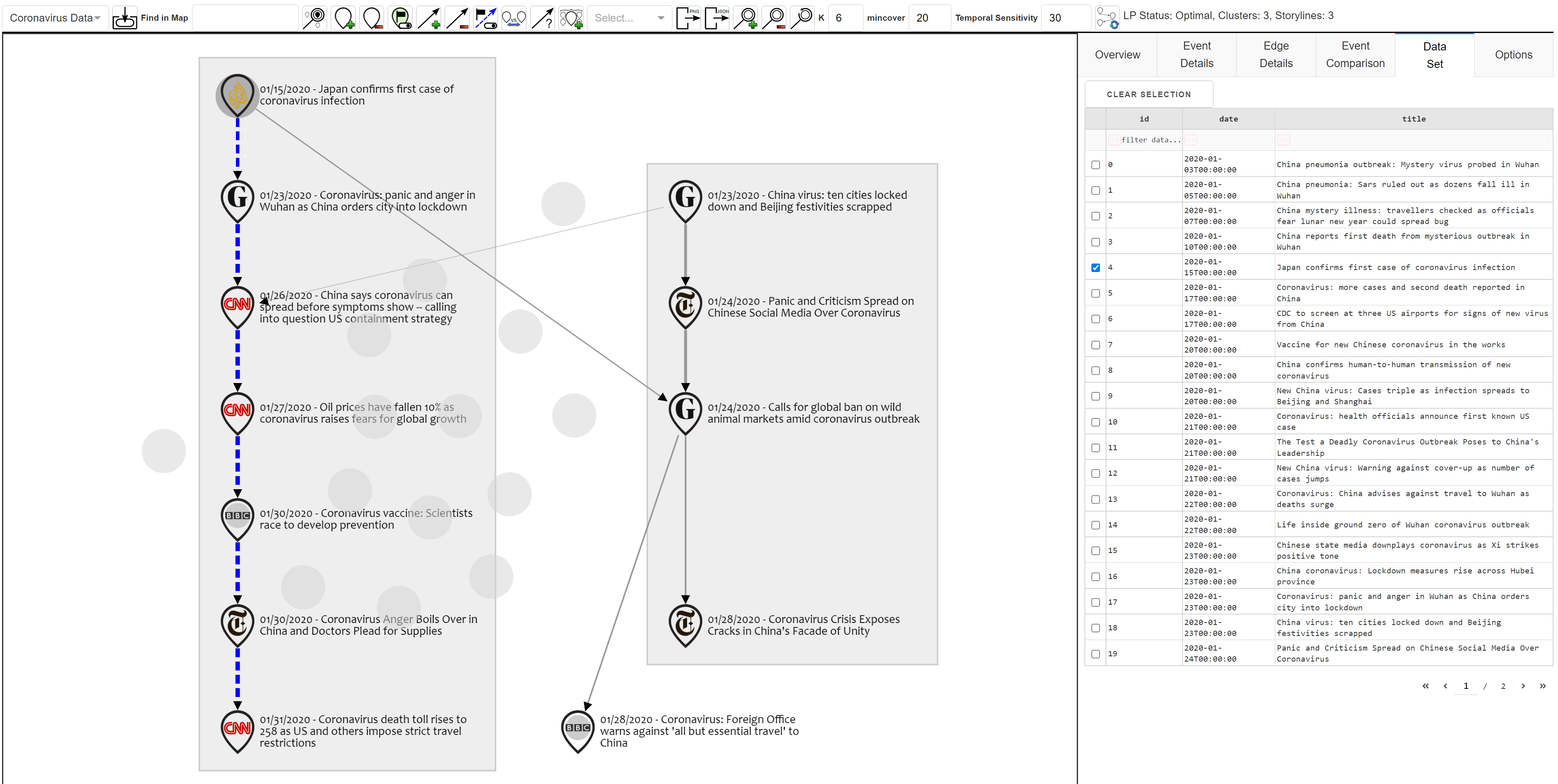The image size is (1558, 784).
Task: Check the row 10 checkbox
Action: coord(1095,422)
